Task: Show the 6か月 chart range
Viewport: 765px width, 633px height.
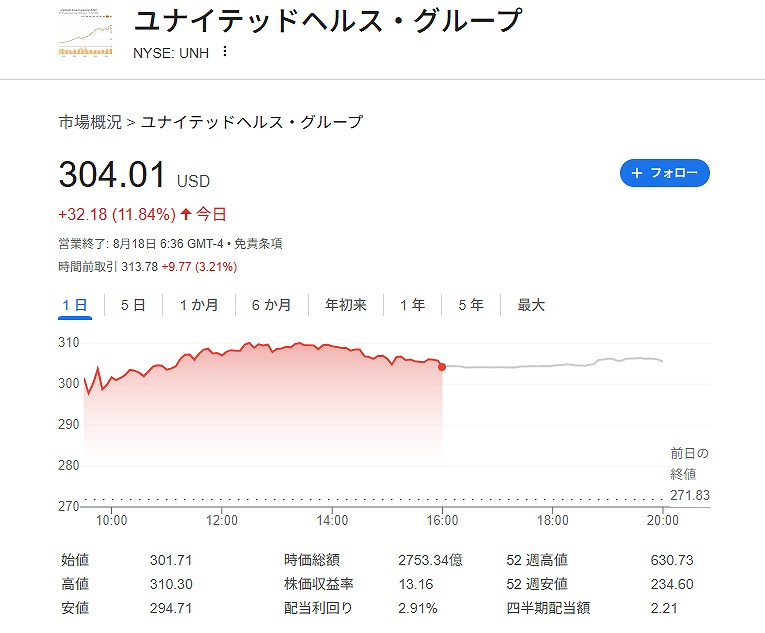Action: [x=271, y=306]
